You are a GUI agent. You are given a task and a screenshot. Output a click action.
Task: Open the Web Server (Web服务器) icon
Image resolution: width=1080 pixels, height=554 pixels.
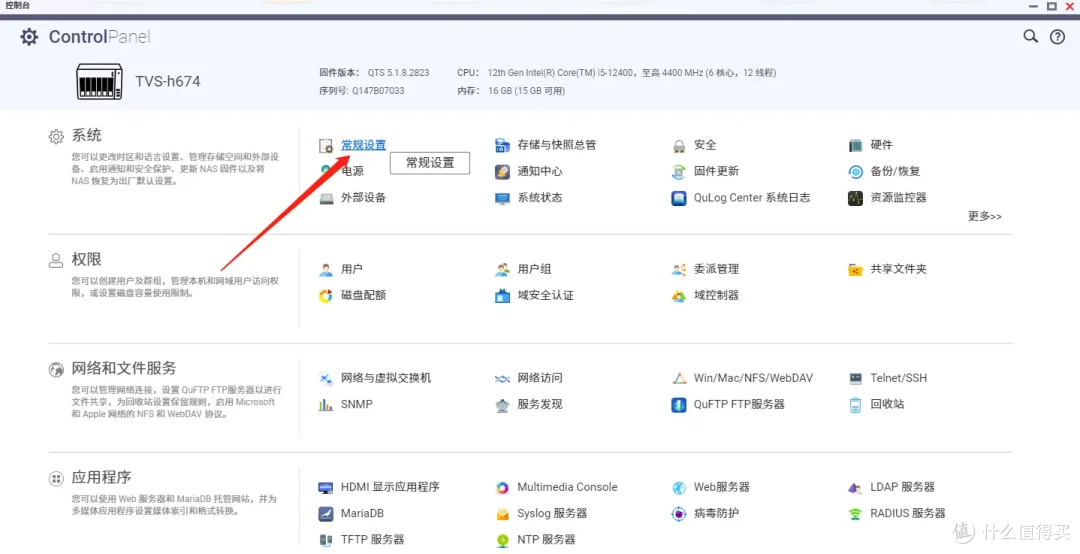[x=679, y=487]
